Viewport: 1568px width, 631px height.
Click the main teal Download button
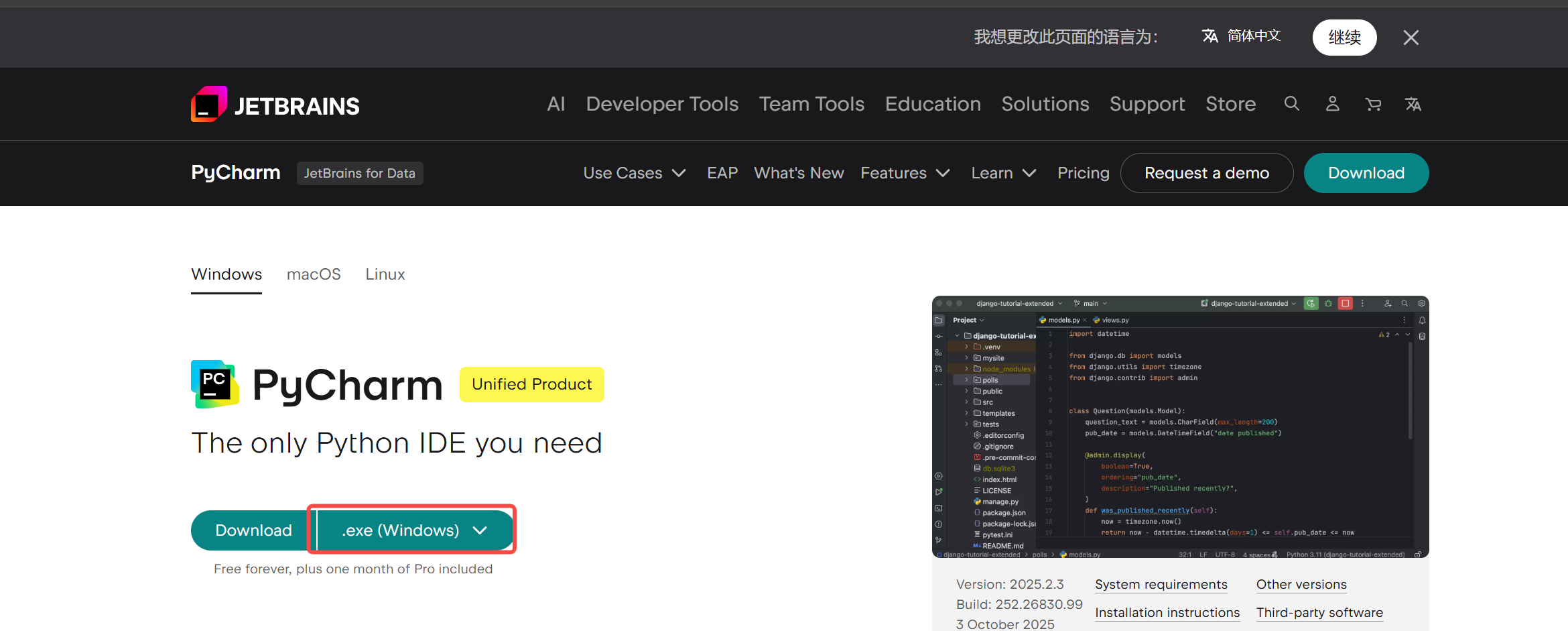pos(253,530)
